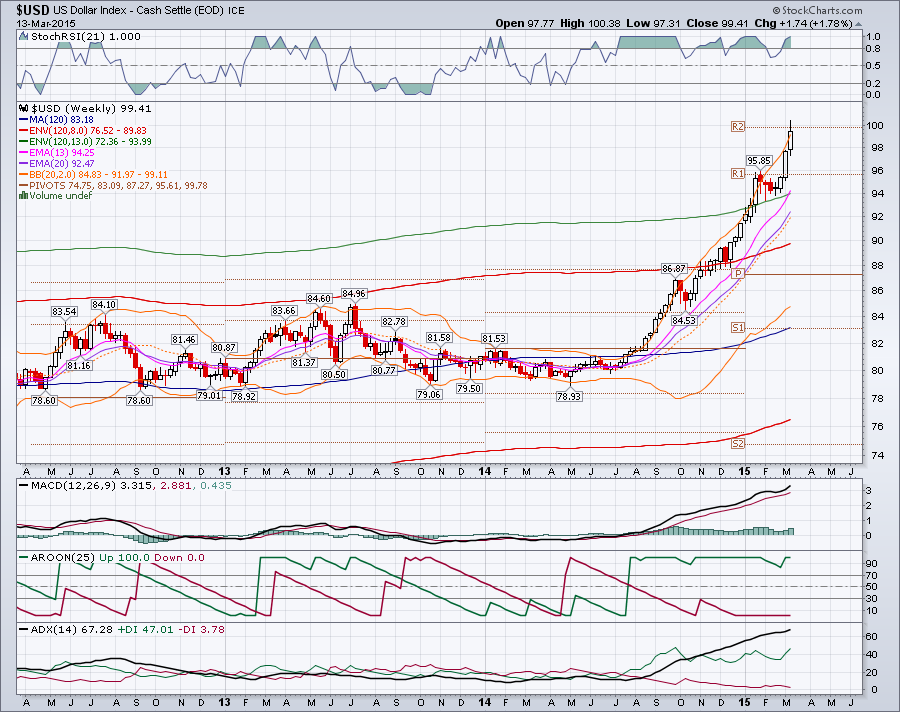Click the StochRSI sparkline icon
900x712 pixels.
(x=22, y=36)
